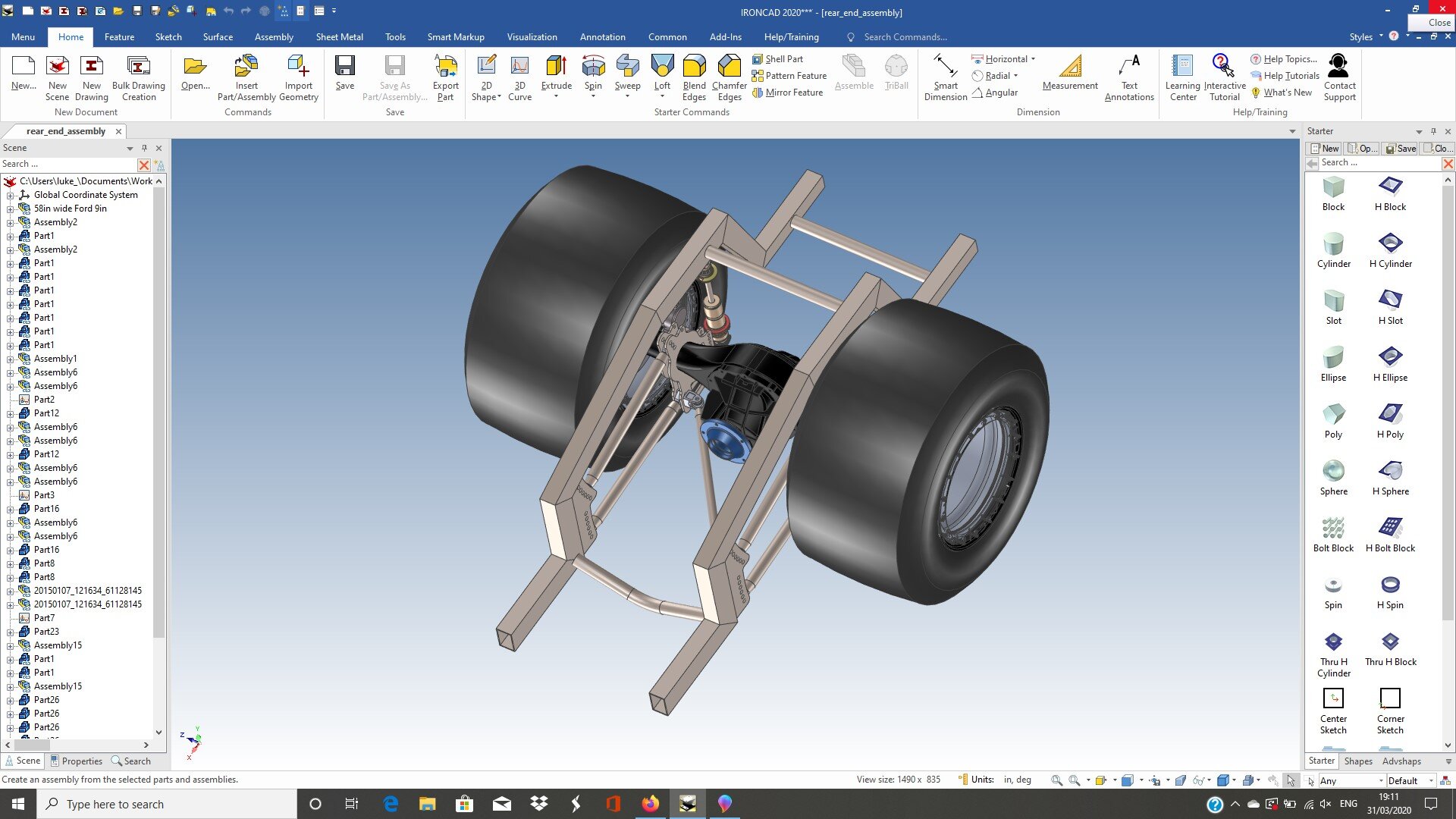Open Firefox from the taskbar
The image size is (1456, 819).
click(x=650, y=804)
